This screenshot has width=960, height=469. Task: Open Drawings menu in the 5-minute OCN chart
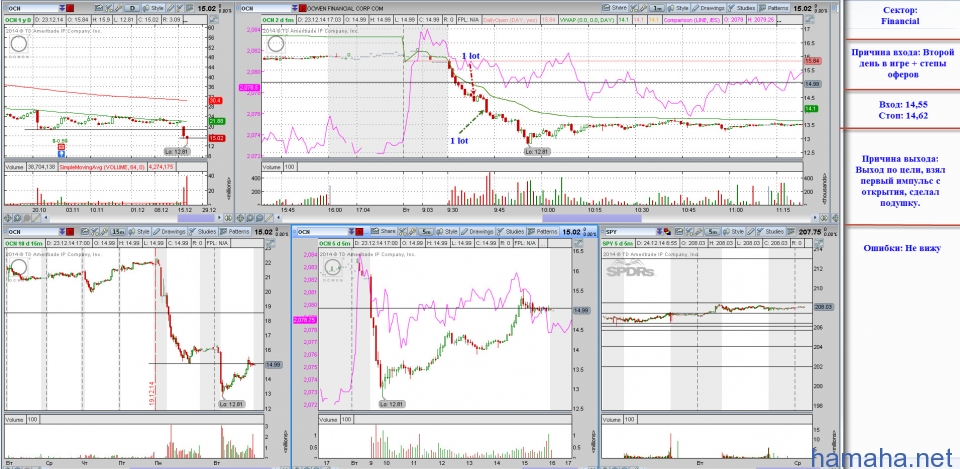[x=478, y=231]
